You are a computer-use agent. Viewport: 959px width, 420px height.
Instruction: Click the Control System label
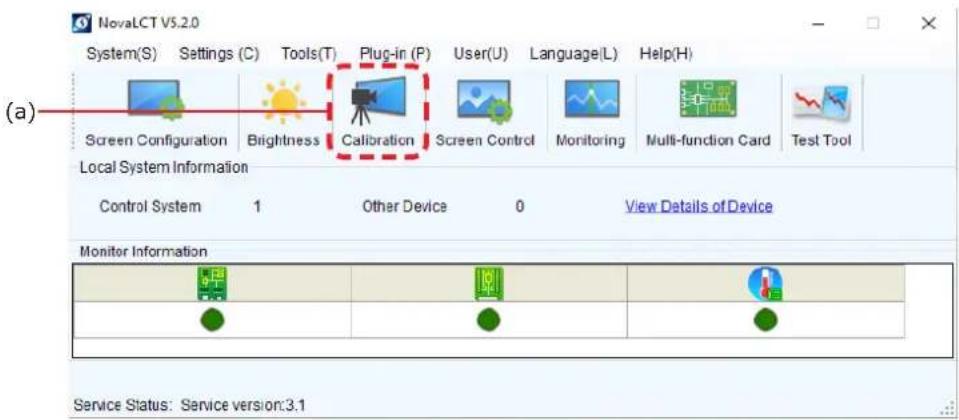[150, 207]
